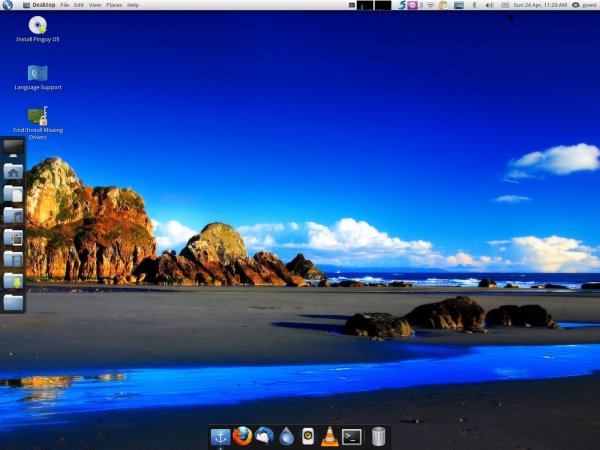
Task: Open the Music folder in side dock
Action: click(x=13, y=215)
